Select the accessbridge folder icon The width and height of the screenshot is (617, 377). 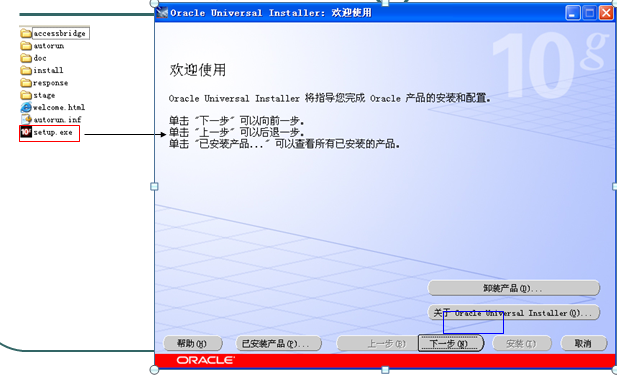(26, 33)
